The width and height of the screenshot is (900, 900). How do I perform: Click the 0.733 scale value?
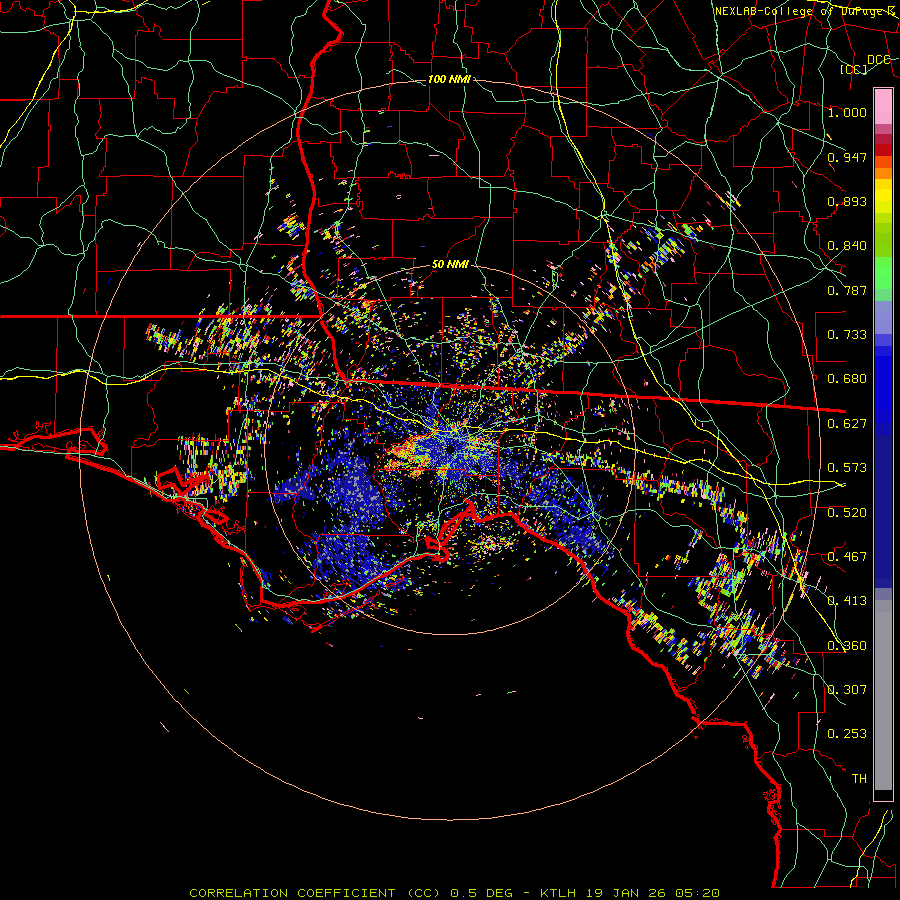click(847, 334)
